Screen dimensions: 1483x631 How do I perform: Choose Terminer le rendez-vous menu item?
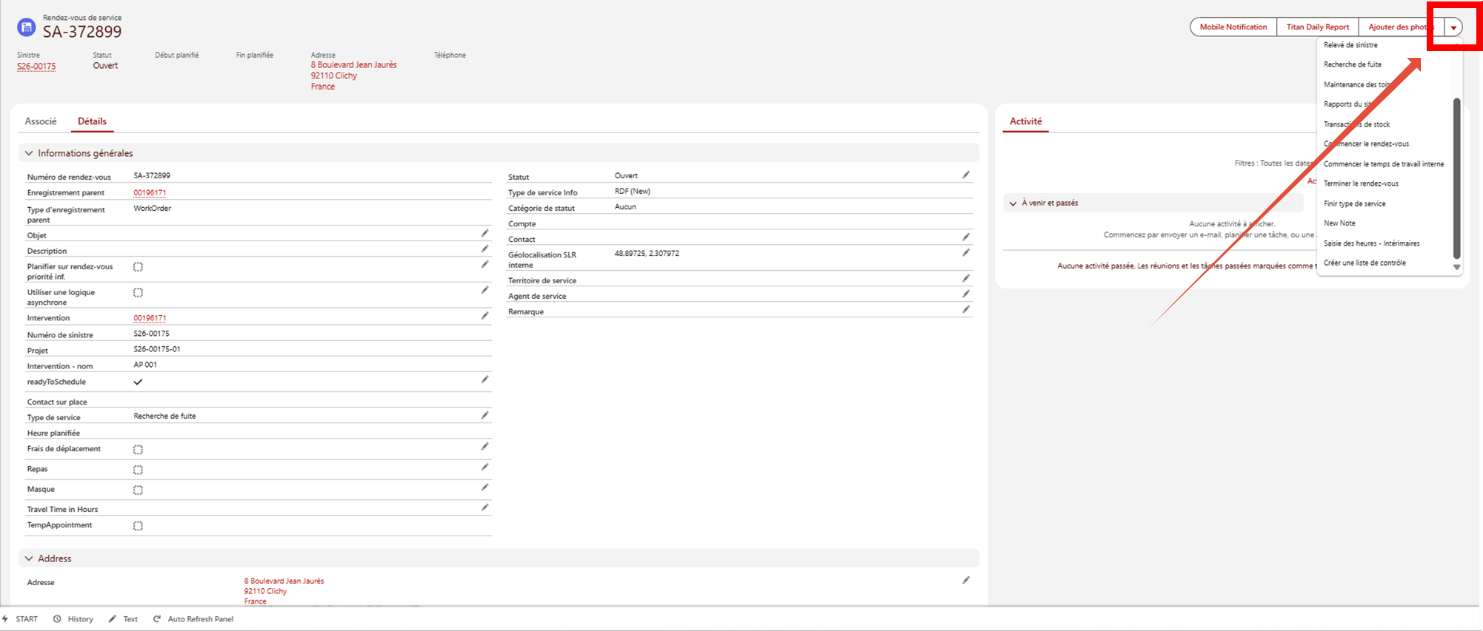tap(1360, 183)
